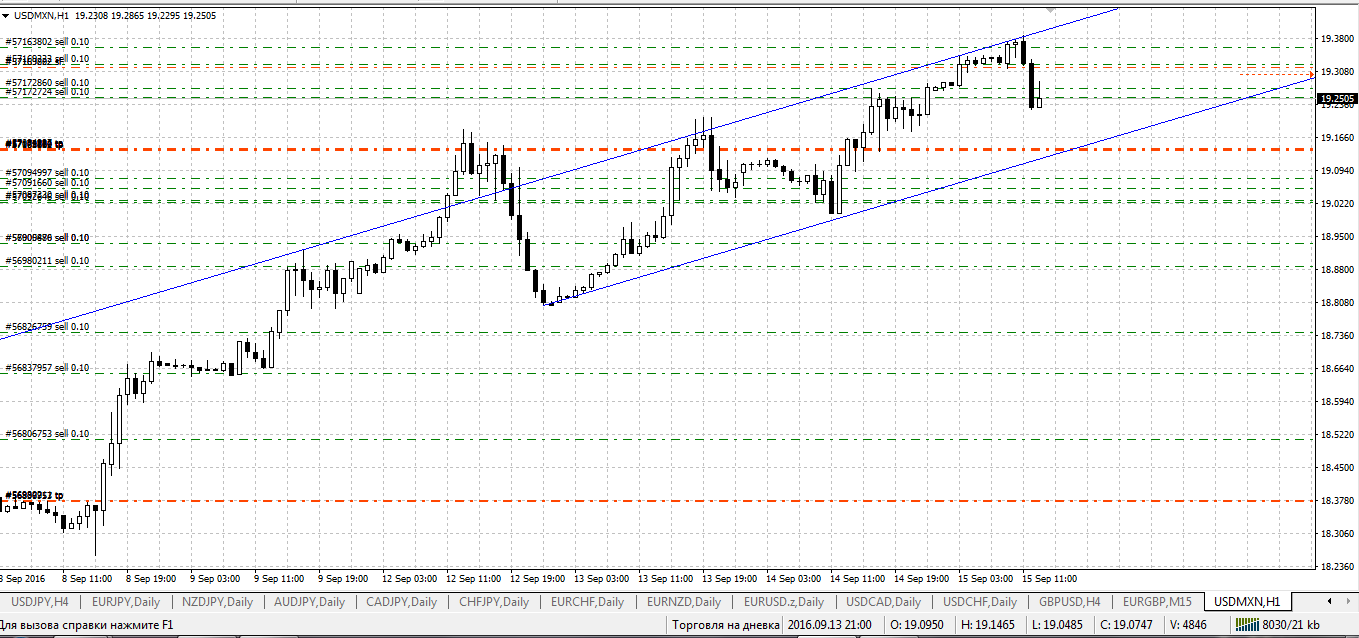Open the EURGBP,M15 chart tab
1359x638 pixels.
point(1158,602)
